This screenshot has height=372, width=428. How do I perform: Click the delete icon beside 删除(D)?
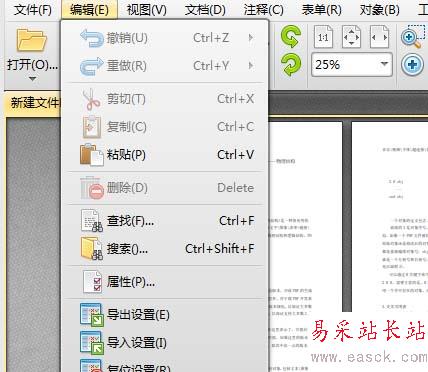[x=92, y=188]
